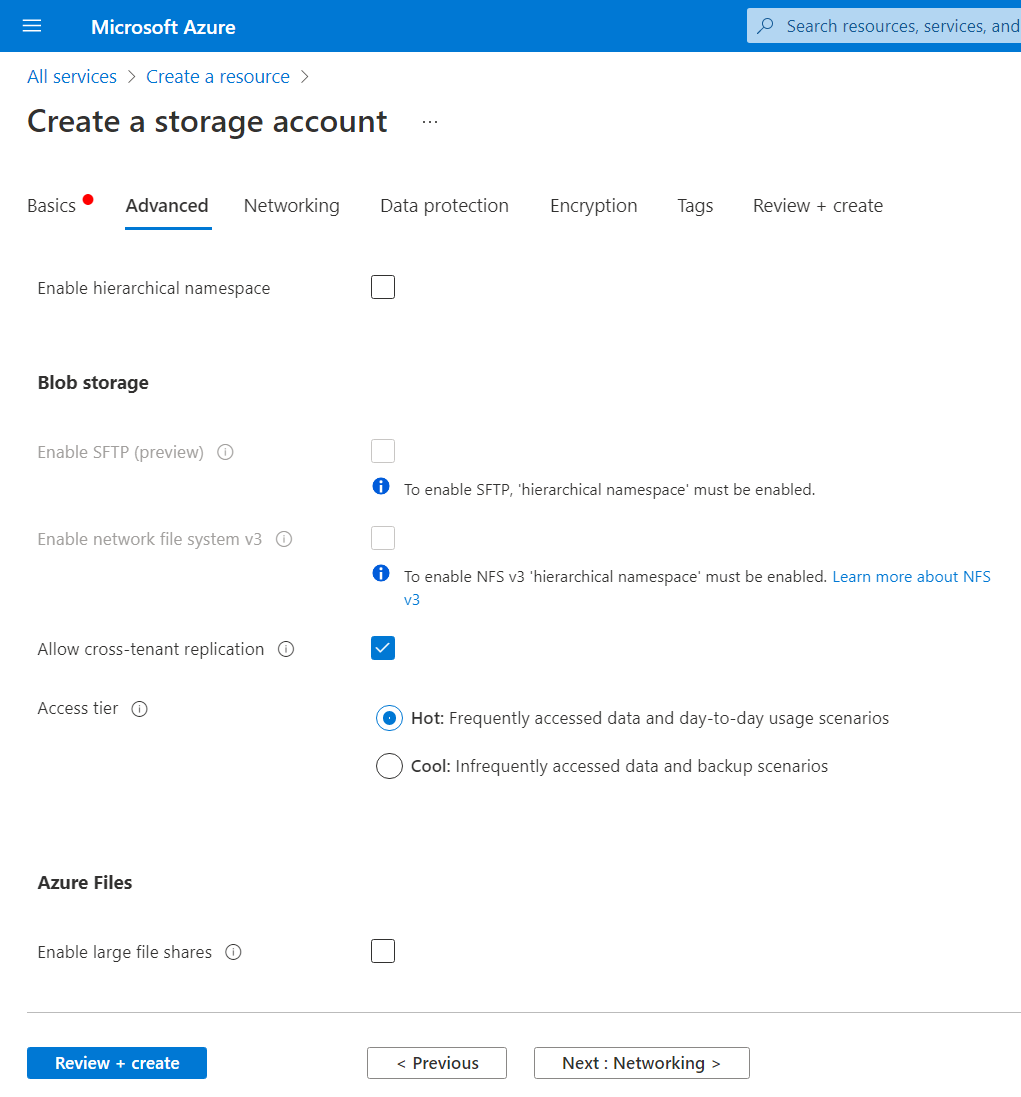
Task: Click the Microsoft Azure home title
Action: click(163, 27)
